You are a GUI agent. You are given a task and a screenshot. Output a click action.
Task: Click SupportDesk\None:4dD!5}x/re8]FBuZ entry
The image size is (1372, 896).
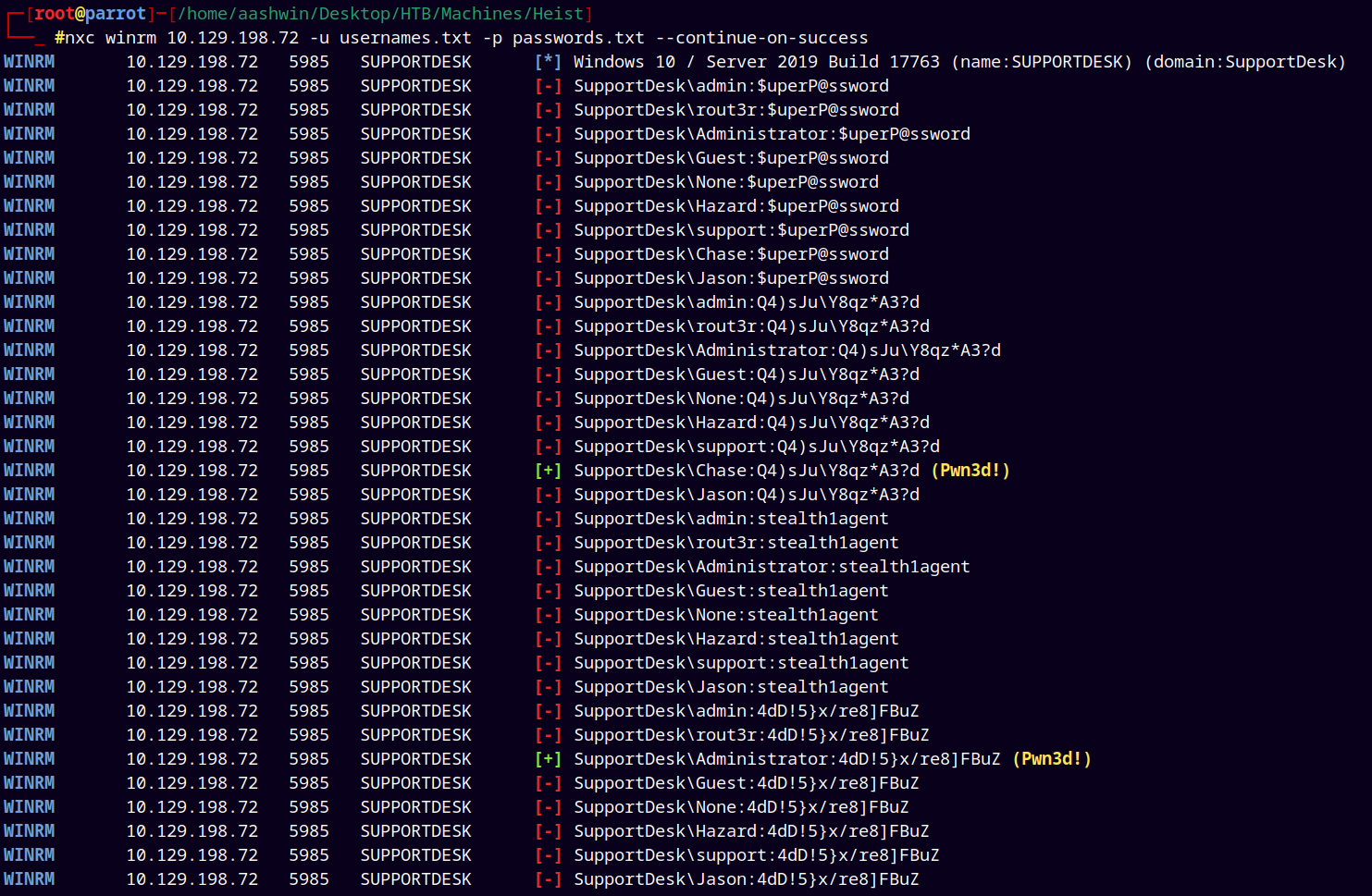pyautogui.click(x=741, y=807)
